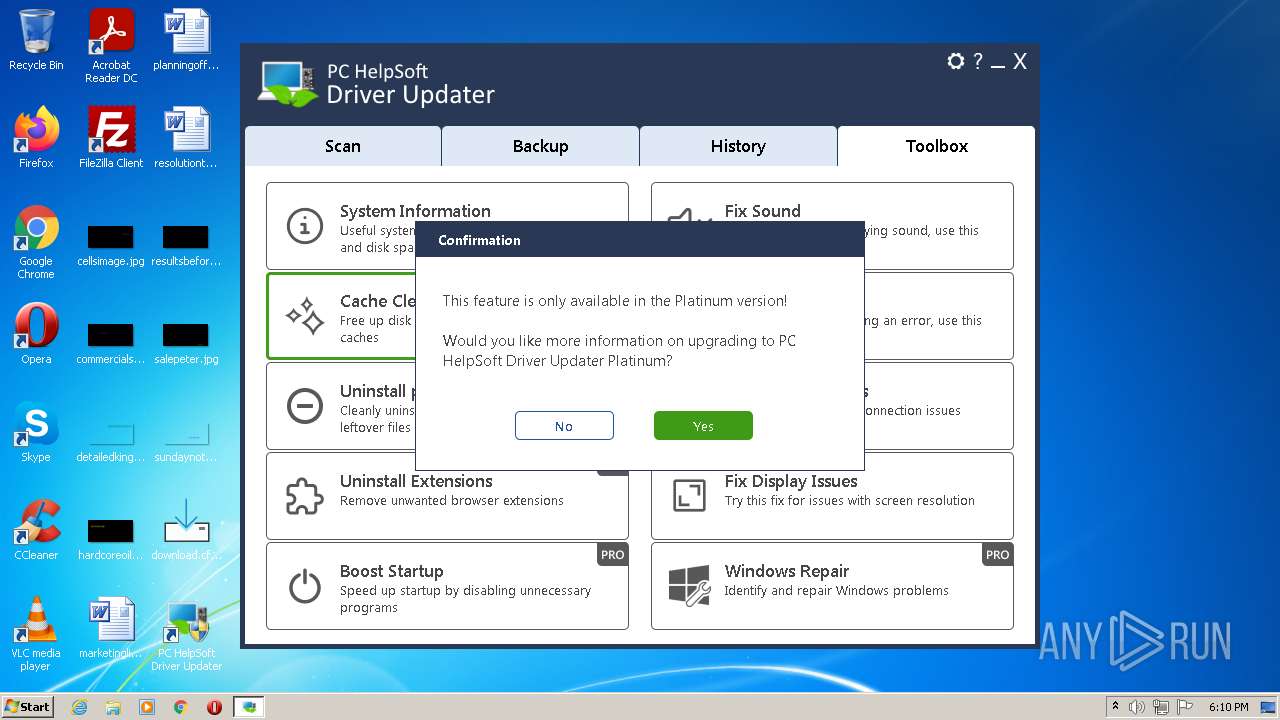
Task: Select cellsimage.jpg file on desktop
Action: (111, 246)
